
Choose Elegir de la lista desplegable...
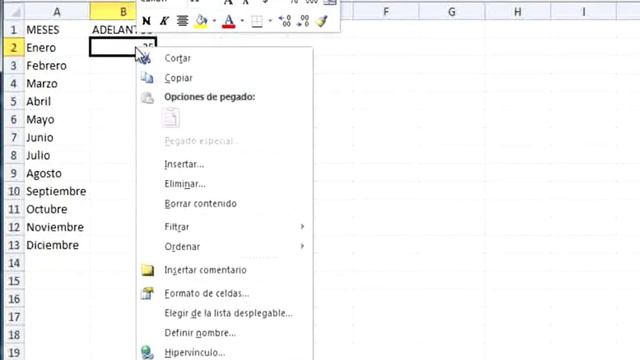coord(229,313)
